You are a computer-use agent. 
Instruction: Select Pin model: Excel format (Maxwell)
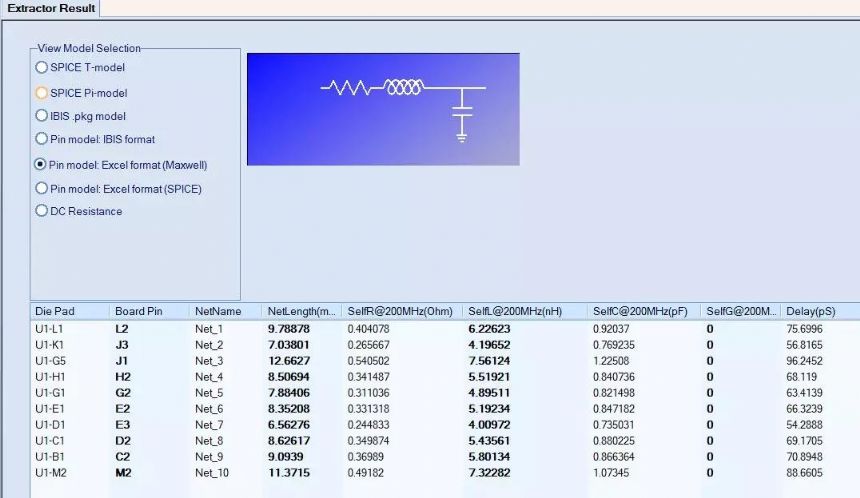coord(40,165)
